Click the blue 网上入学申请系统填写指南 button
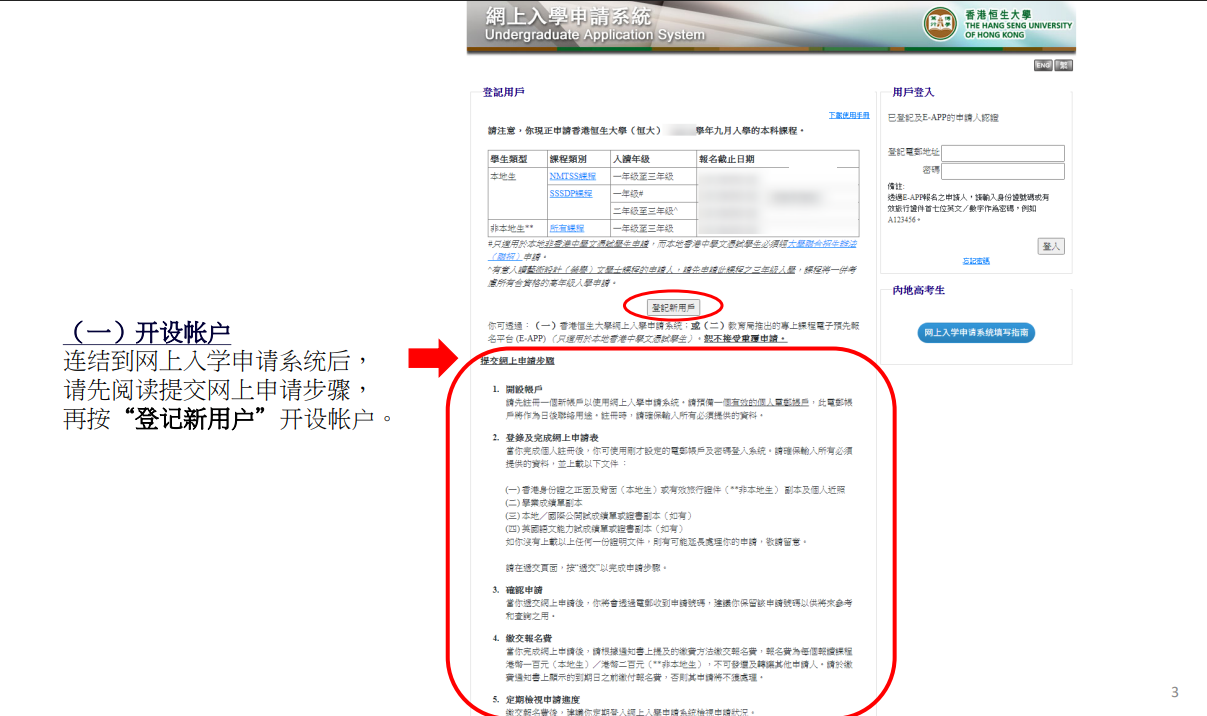Image resolution: width=1207 pixels, height=716 pixels. tap(975, 333)
